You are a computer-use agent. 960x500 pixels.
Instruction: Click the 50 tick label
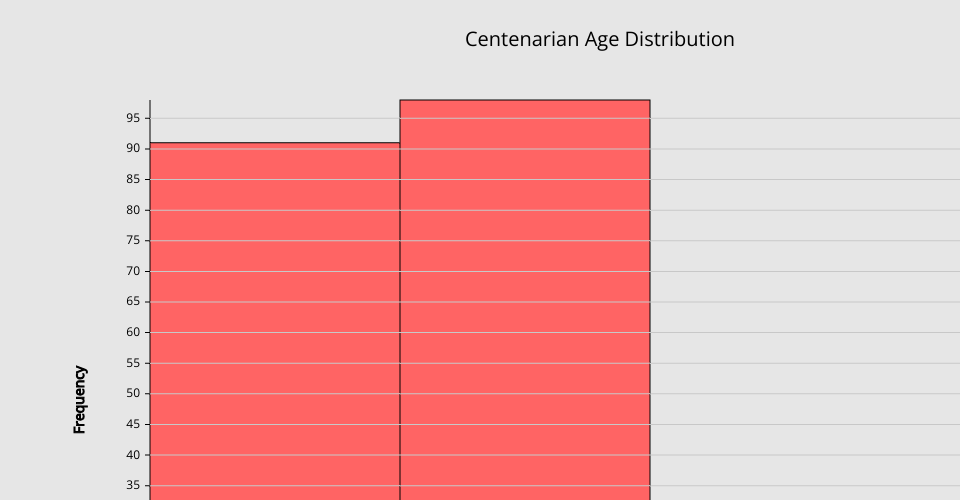pyautogui.click(x=132, y=393)
